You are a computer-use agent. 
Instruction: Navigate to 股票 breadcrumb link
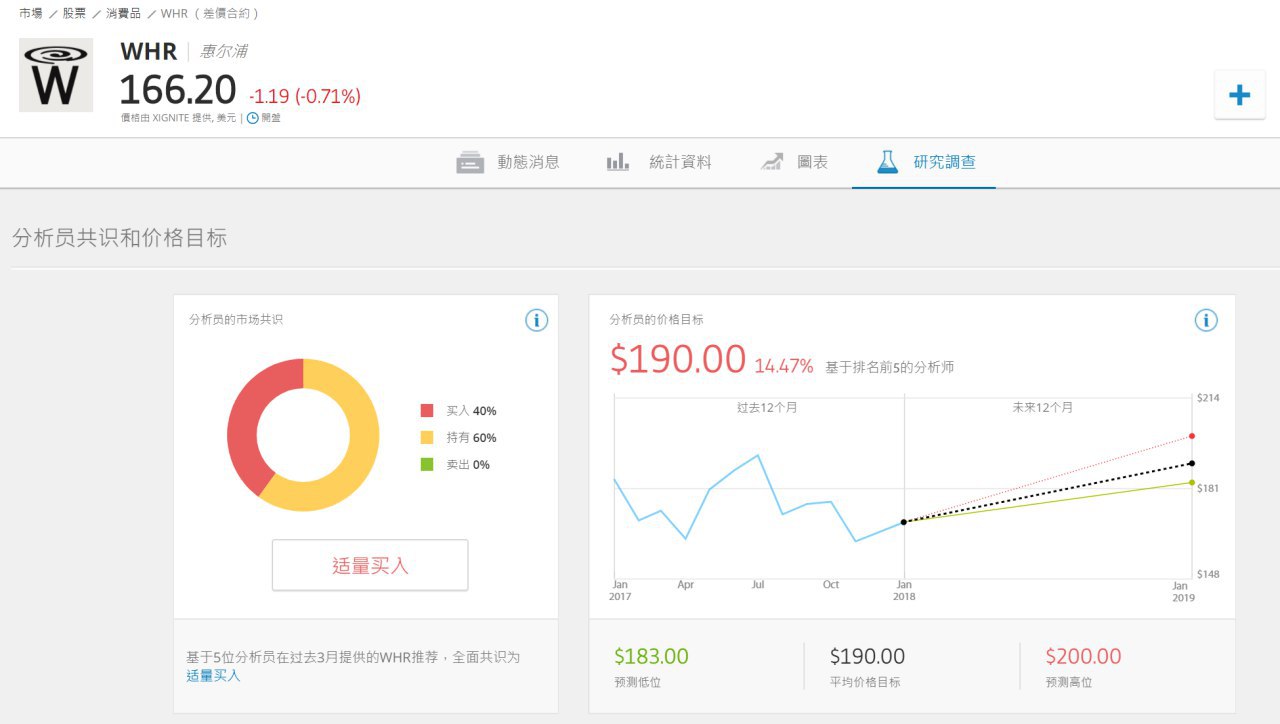point(75,14)
